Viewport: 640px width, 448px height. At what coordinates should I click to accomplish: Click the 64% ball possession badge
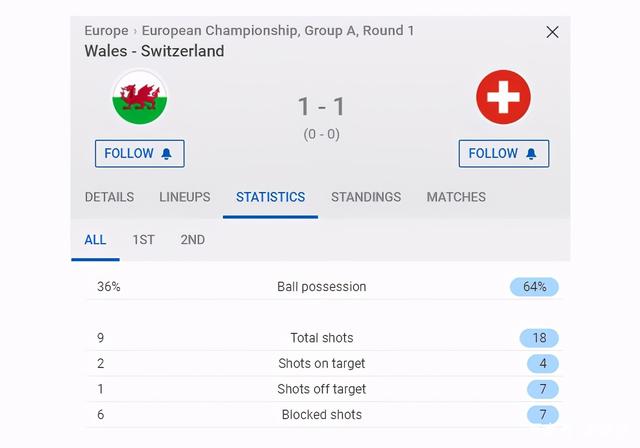coord(534,287)
